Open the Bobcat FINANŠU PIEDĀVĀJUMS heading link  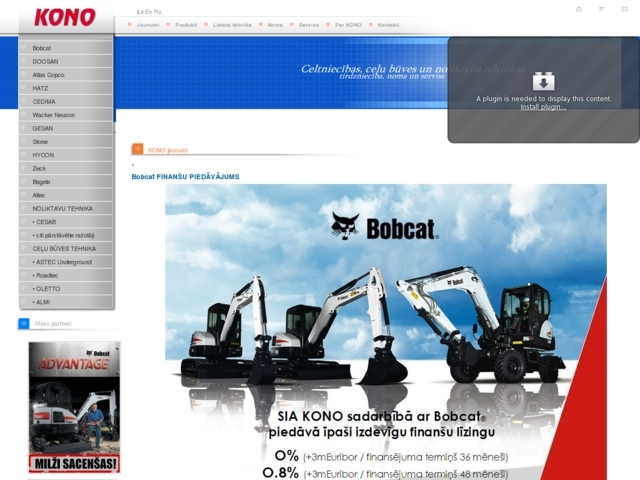pos(185,177)
